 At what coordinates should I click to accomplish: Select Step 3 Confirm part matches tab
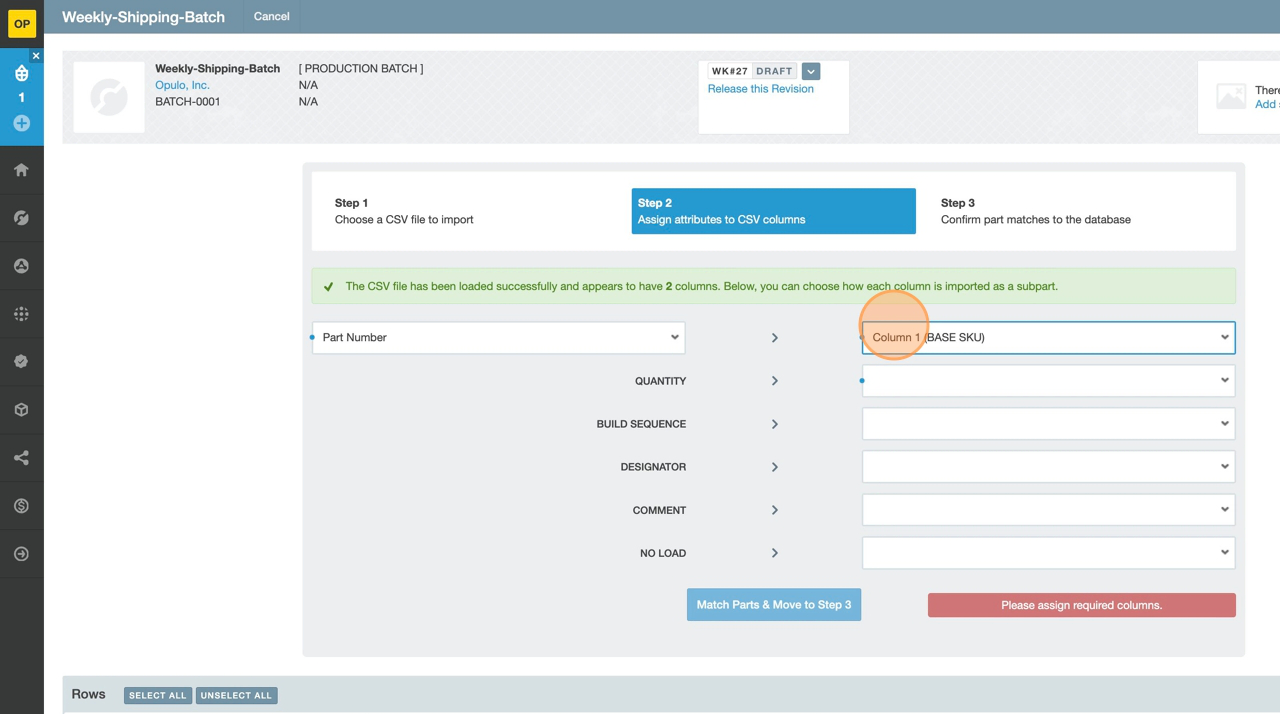pyautogui.click(x=1035, y=211)
